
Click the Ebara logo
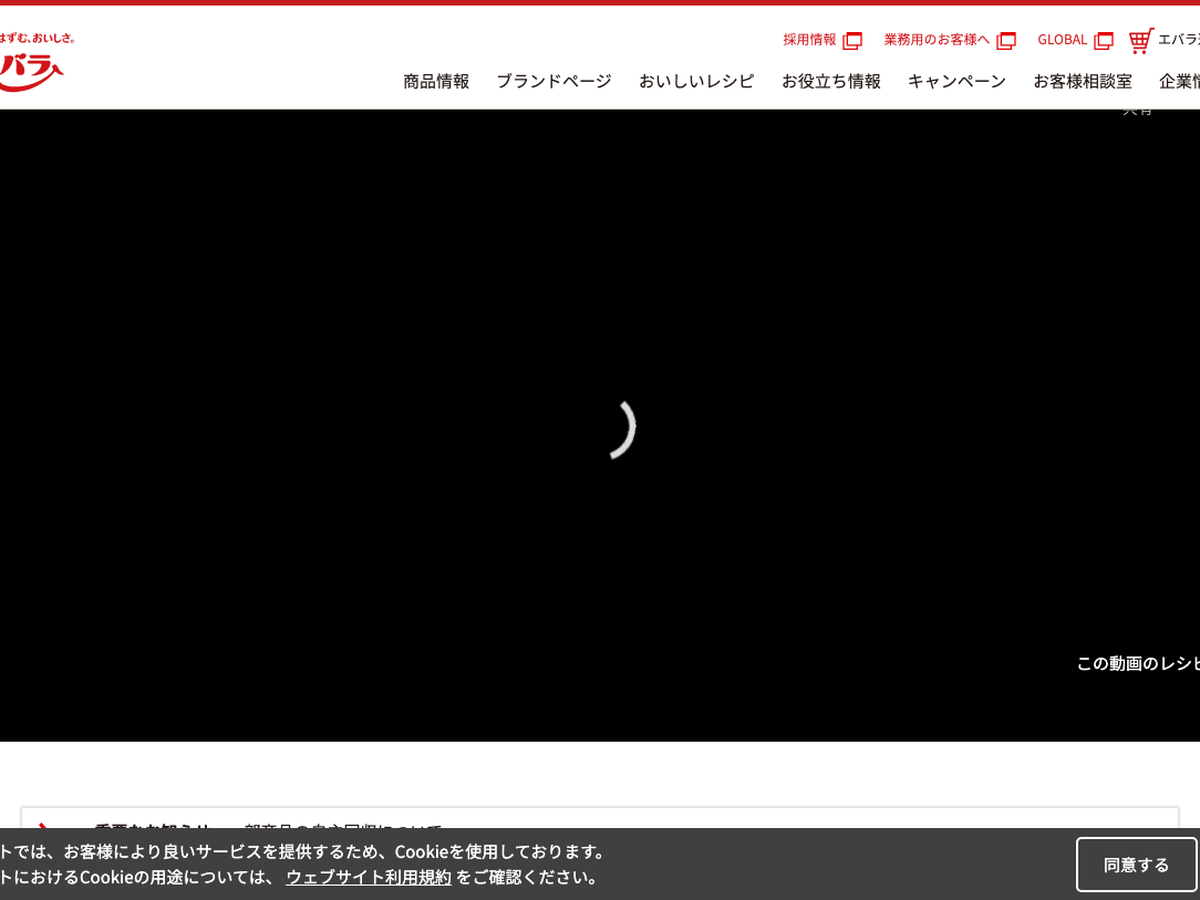pos(30,62)
